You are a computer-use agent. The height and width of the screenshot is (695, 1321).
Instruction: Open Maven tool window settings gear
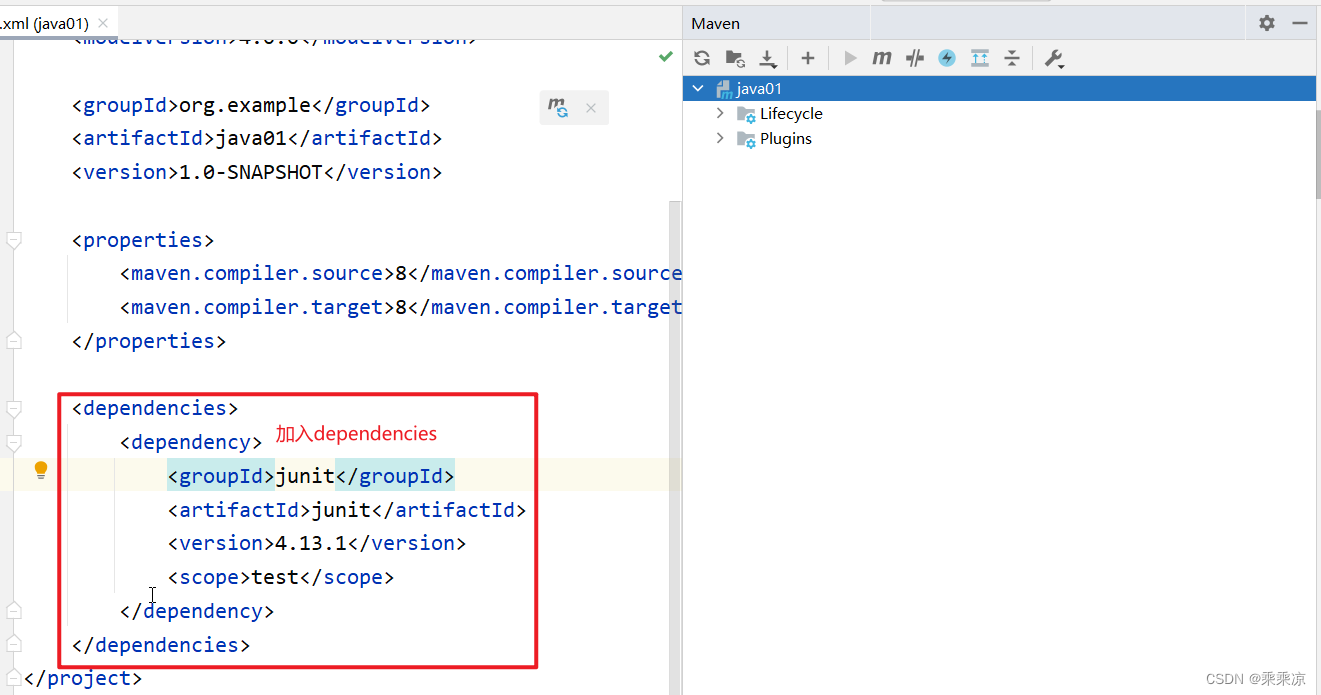[1266, 22]
